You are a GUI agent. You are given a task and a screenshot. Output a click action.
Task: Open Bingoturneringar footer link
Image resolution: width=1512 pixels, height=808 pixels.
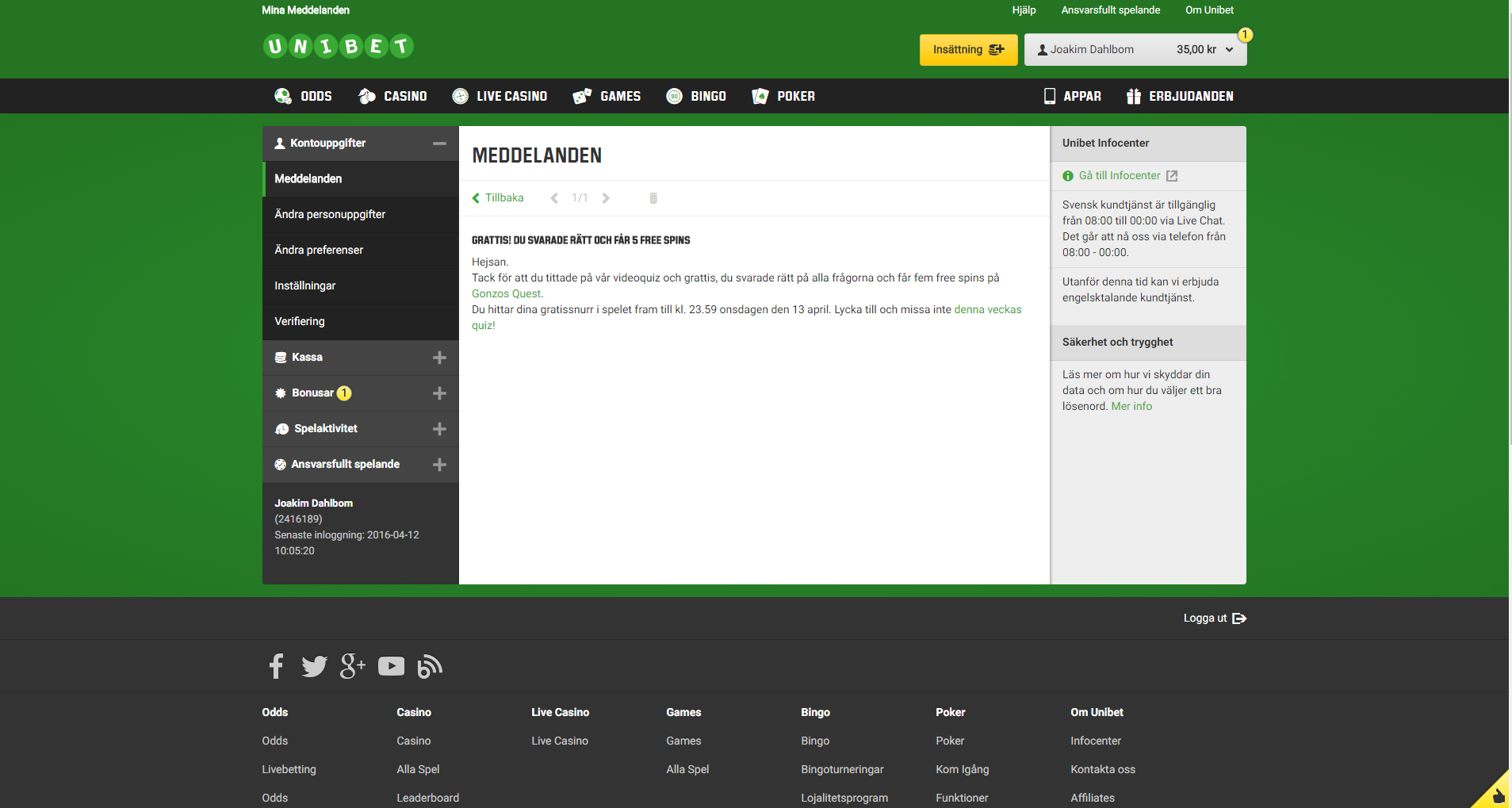point(842,769)
